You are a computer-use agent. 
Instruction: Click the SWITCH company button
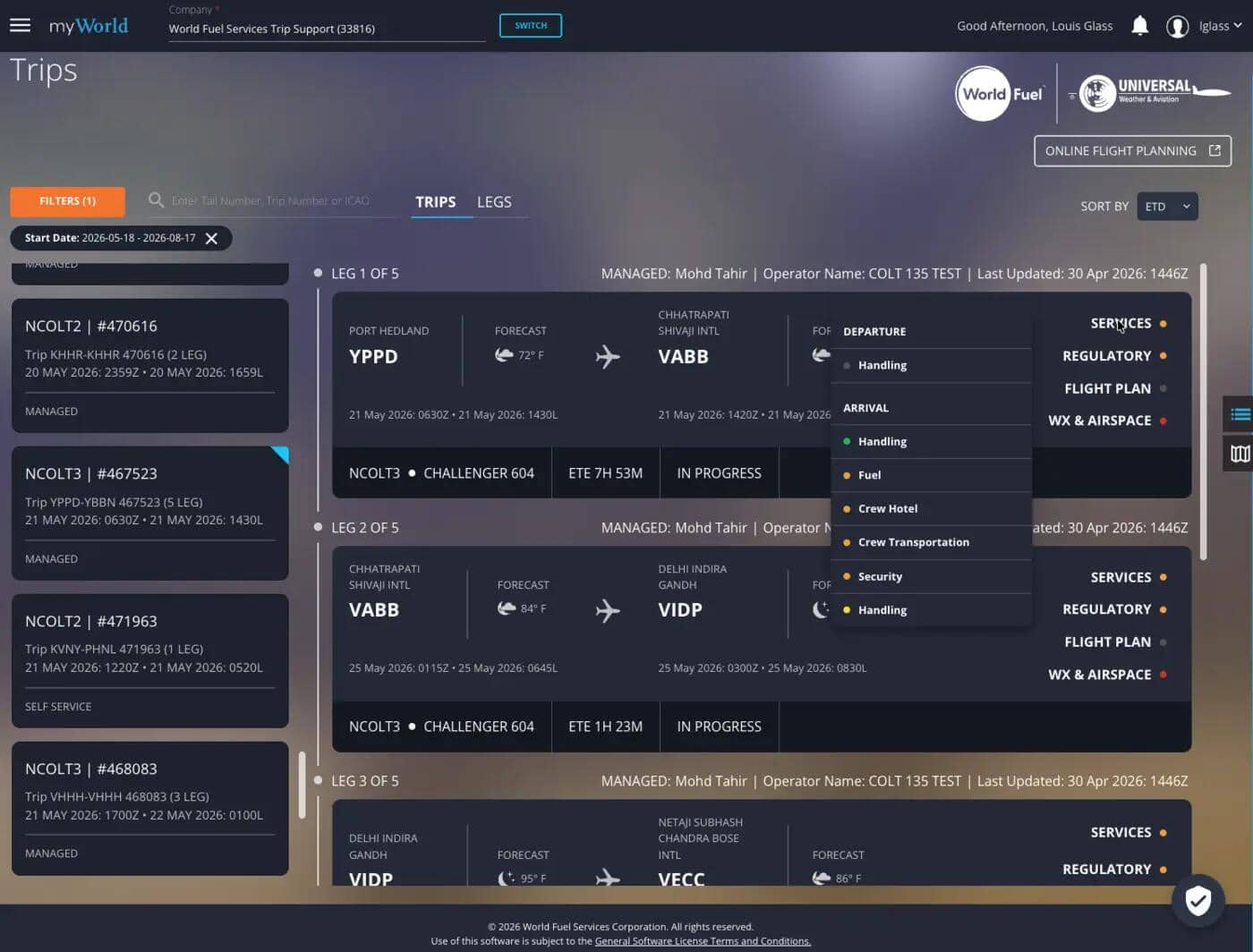(x=531, y=26)
